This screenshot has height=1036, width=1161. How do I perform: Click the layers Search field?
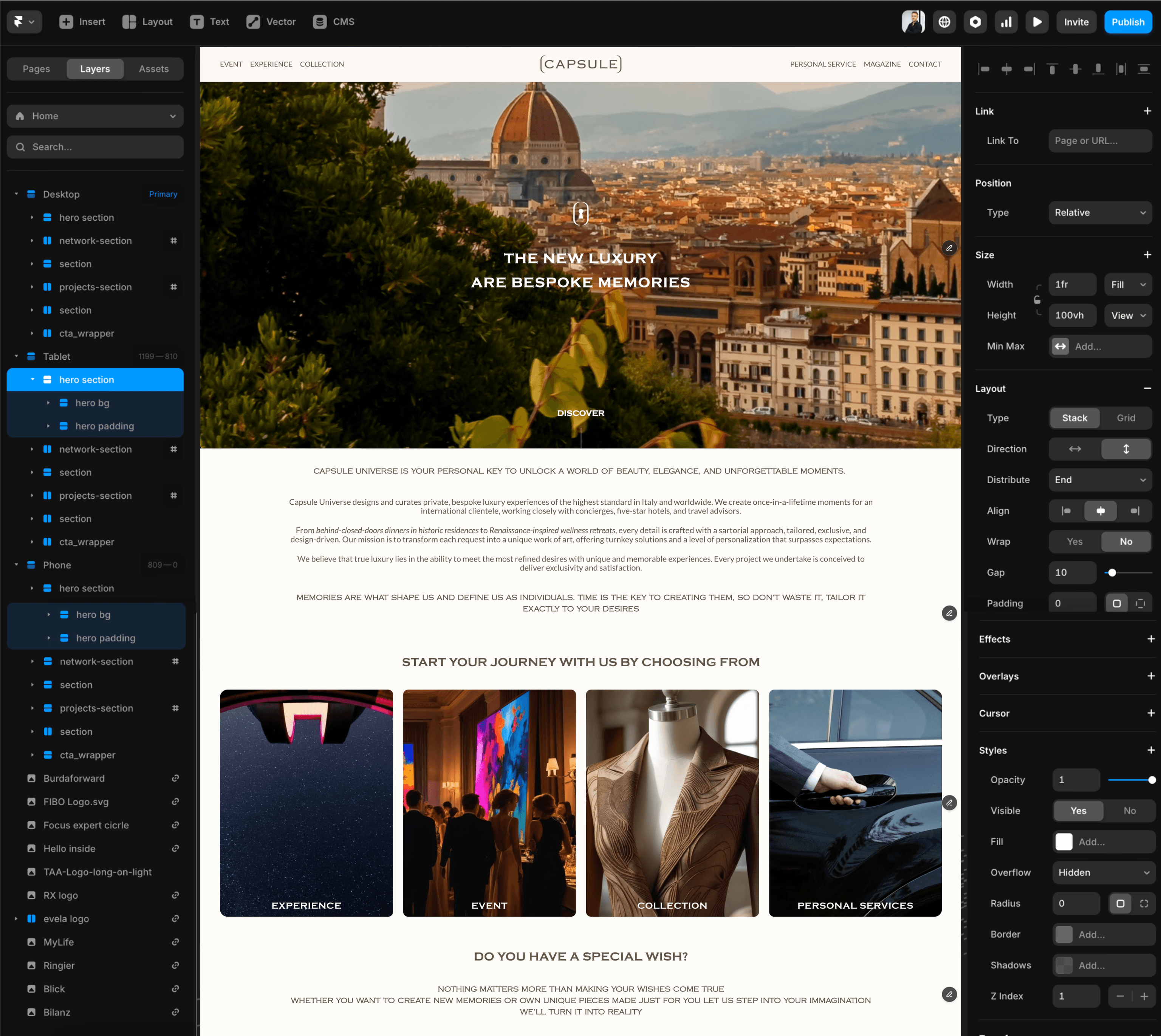click(x=95, y=147)
